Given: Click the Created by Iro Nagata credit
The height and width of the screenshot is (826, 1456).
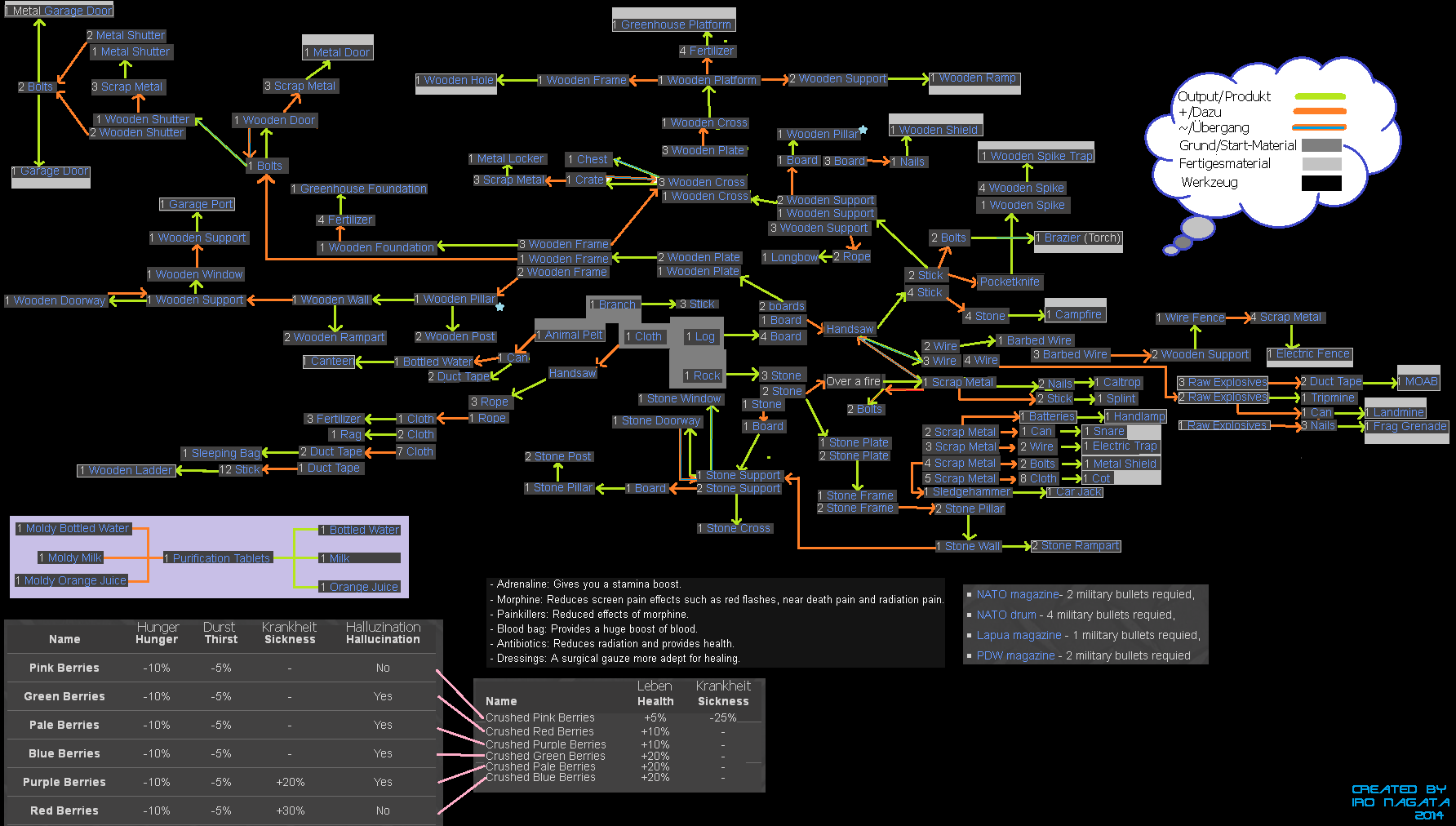Looking at the screenshot, I should [1398, 802].
